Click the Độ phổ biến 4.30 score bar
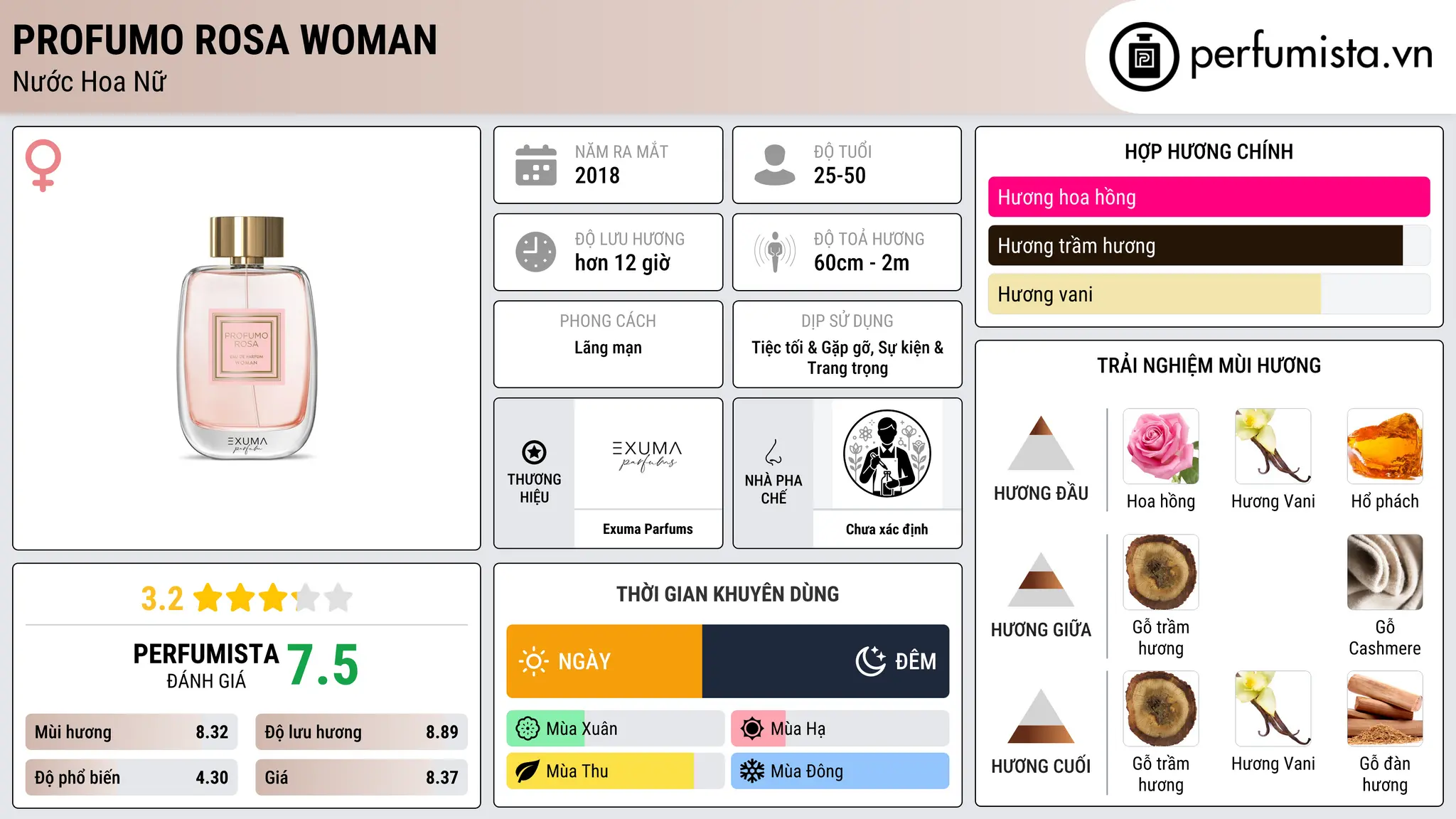1456x819 pixels. (132, 777)
